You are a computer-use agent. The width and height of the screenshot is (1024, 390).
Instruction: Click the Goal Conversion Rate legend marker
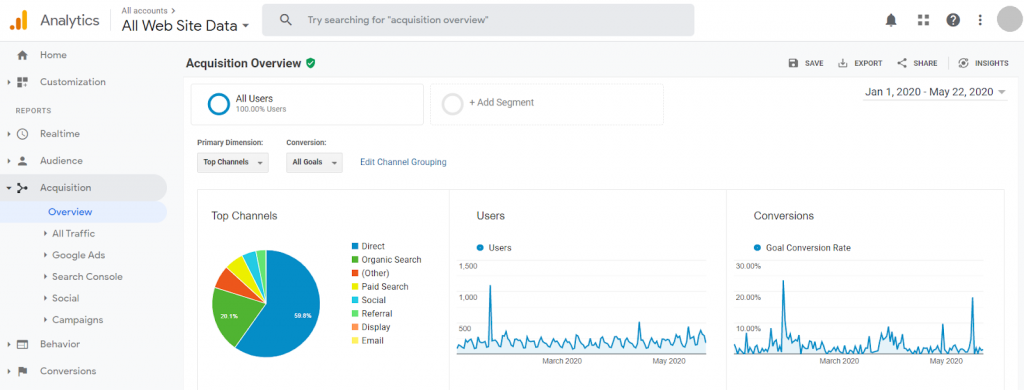[758, 248]
